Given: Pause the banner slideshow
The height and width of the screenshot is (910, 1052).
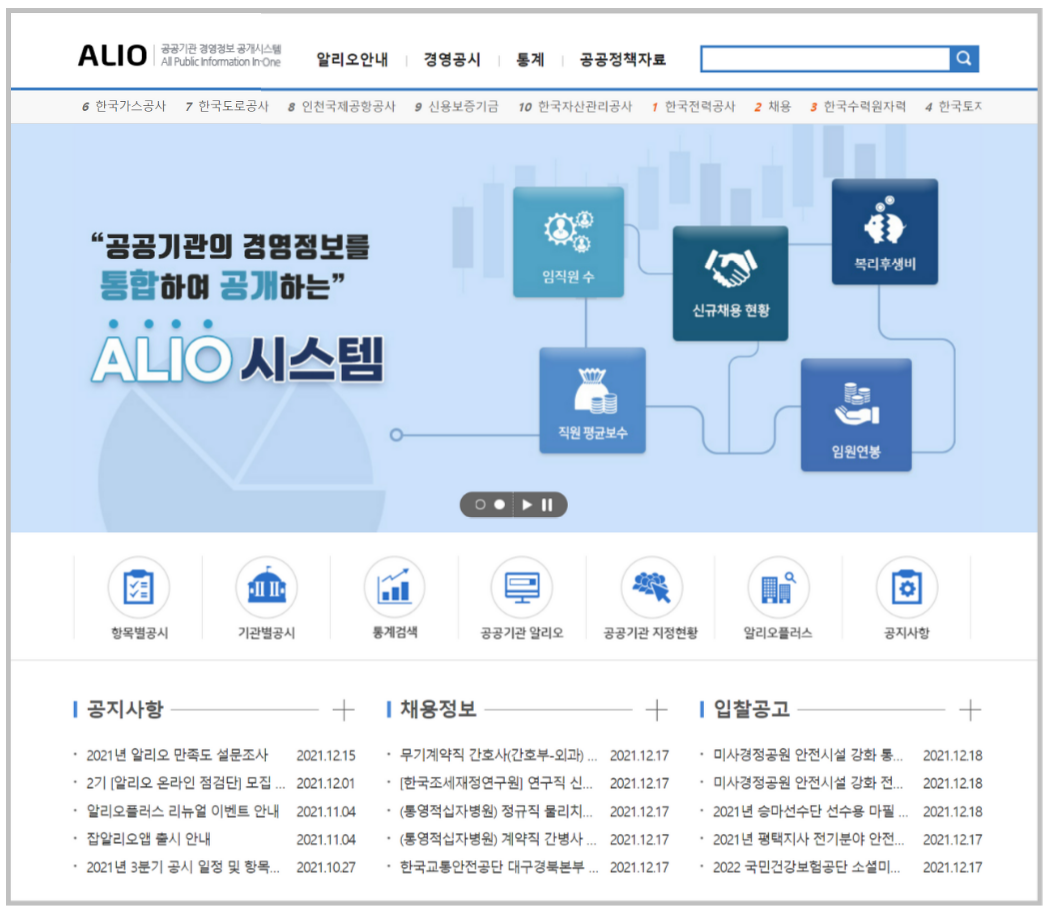Looking at the screenshot, I should click(547, 505).
